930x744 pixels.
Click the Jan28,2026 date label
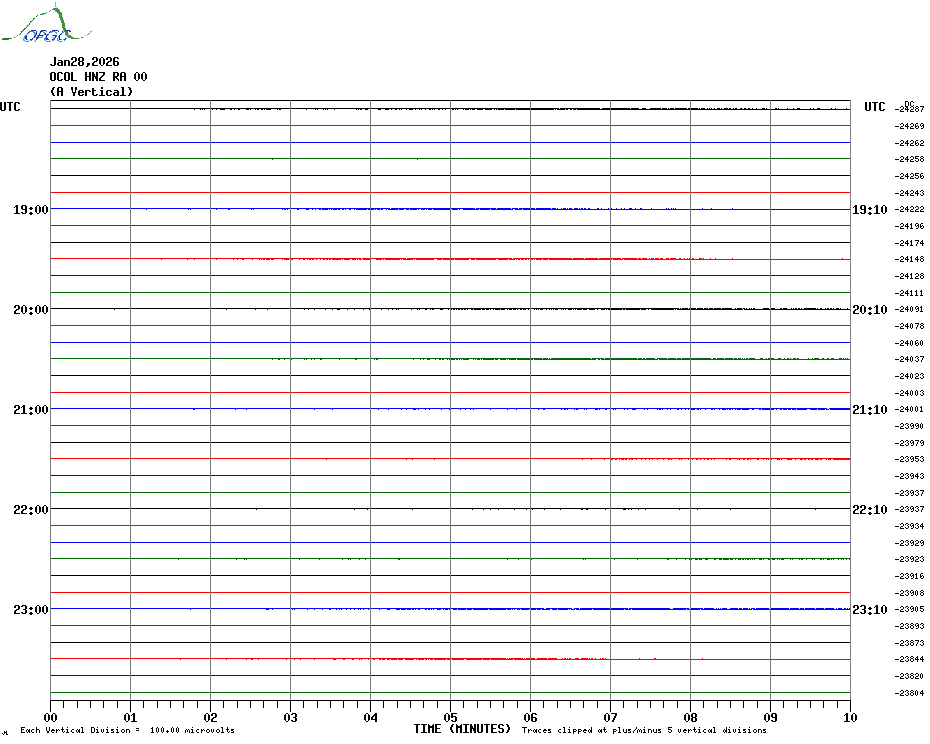click(84, 62)
